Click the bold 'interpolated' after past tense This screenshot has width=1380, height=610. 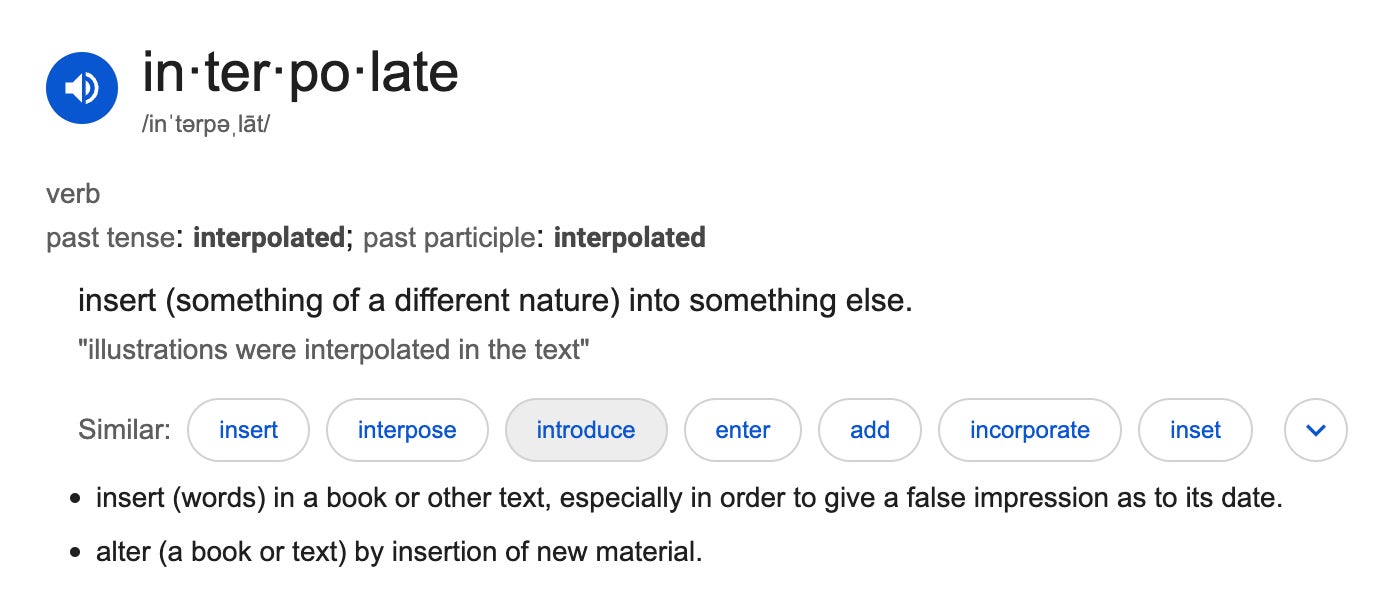[x=268, y=238]
